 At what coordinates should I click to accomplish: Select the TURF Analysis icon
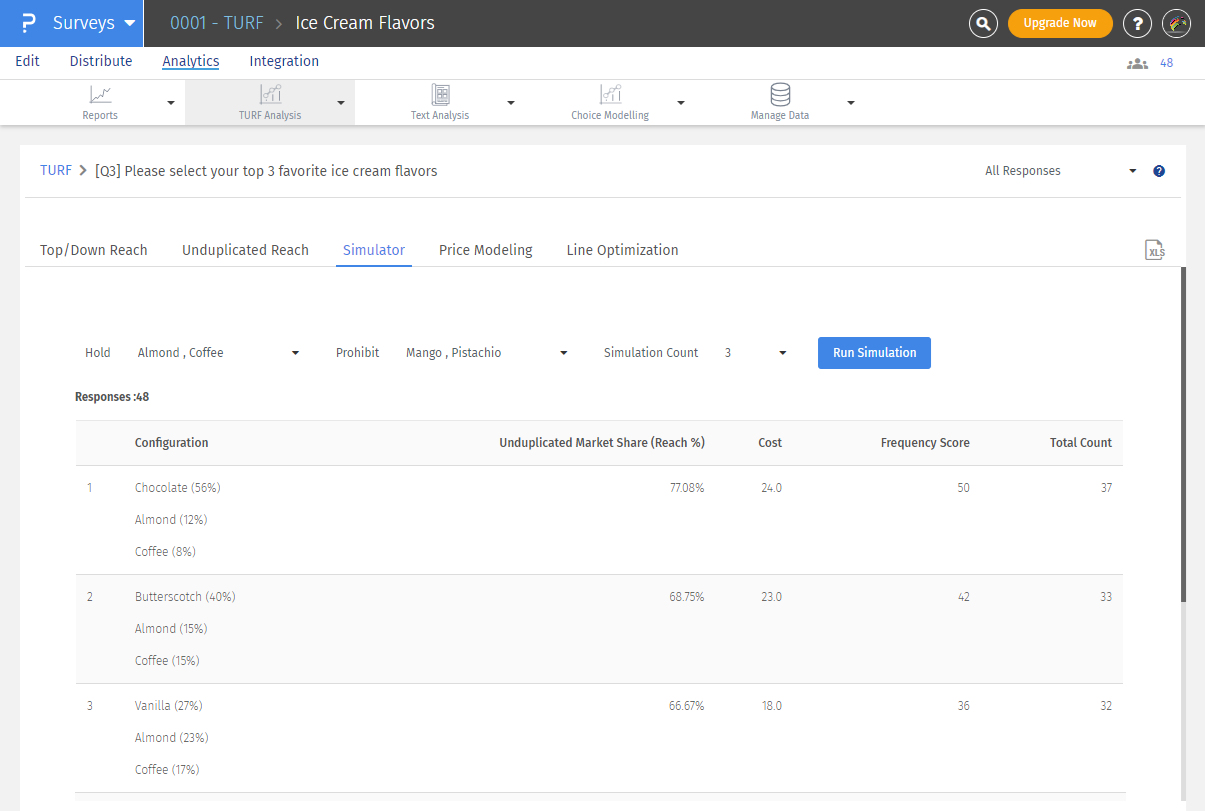click(x=270, y=96)
